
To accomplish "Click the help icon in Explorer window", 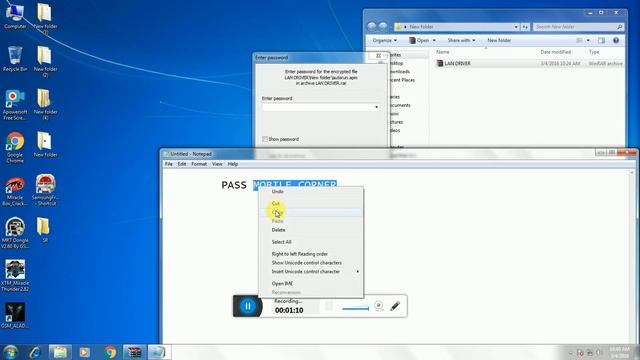I will point(616,40).
